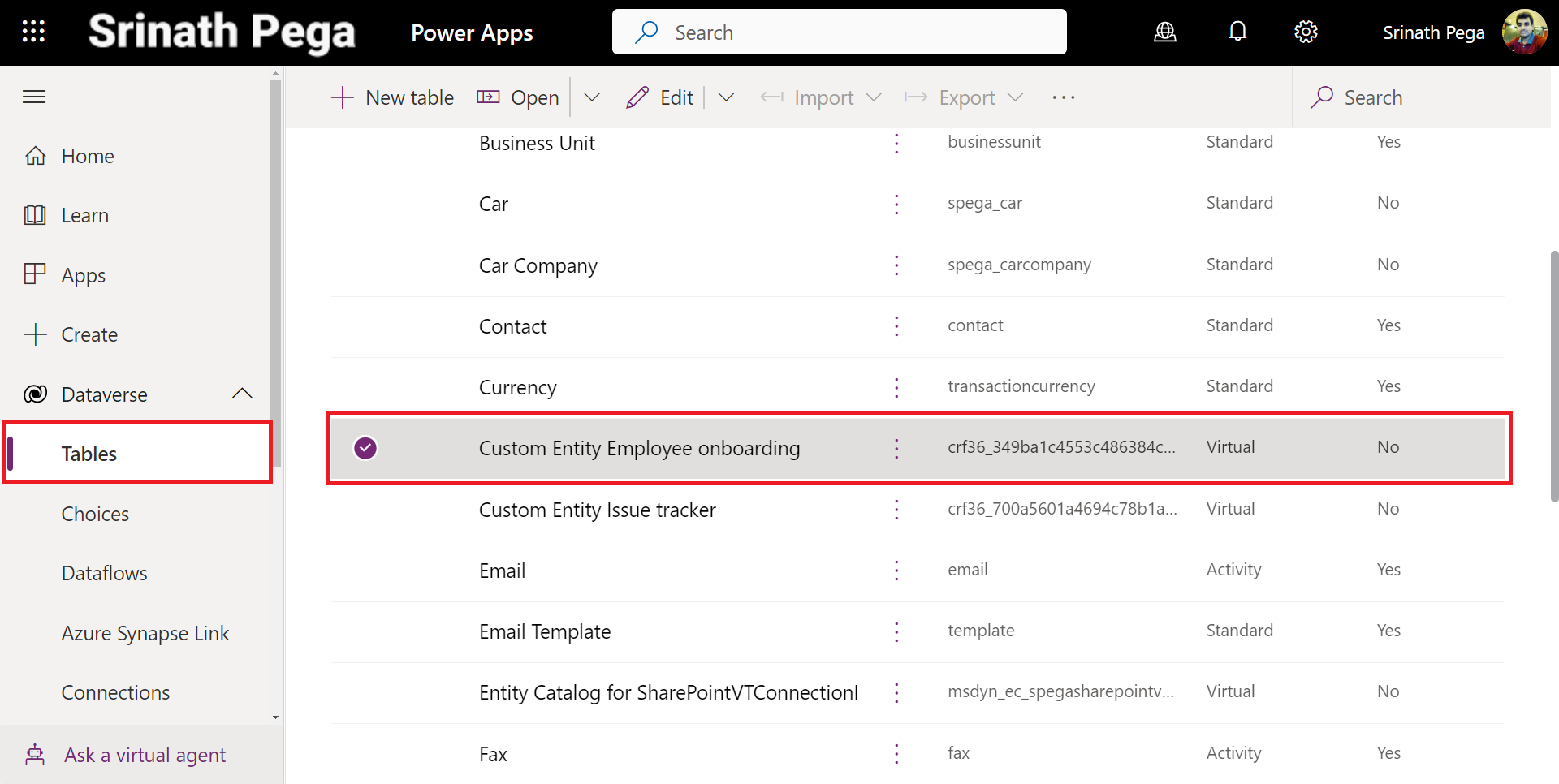Collapse the left navigation hamburger menu
Screen dimensions: 1559x784
tap(34, 97)
